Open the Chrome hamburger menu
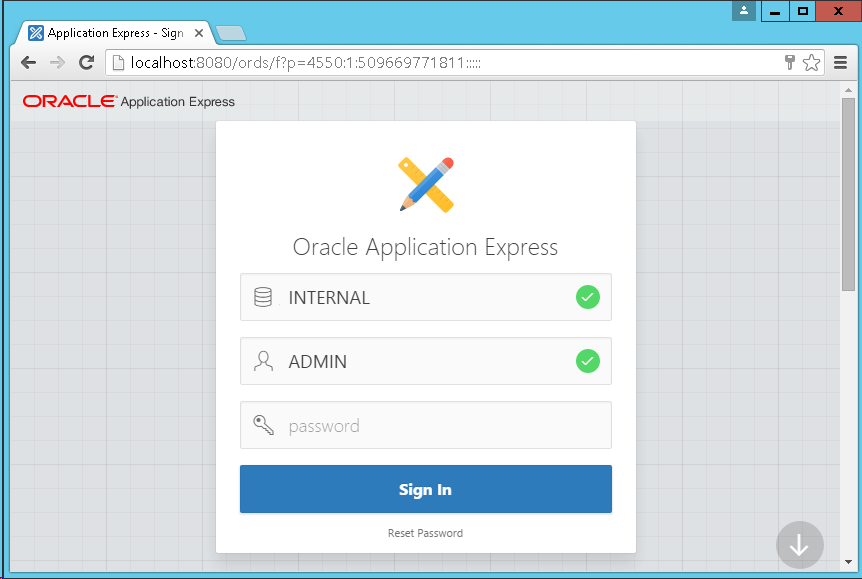This screenshot has height=579, width=862. [840, 63]
